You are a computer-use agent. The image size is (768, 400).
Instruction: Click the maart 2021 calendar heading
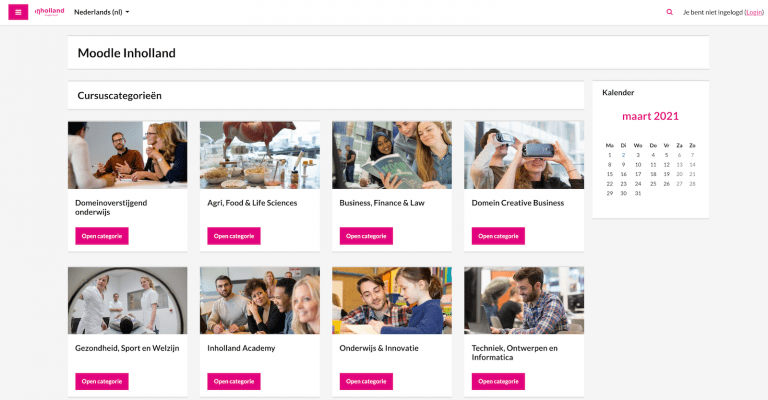650,116
